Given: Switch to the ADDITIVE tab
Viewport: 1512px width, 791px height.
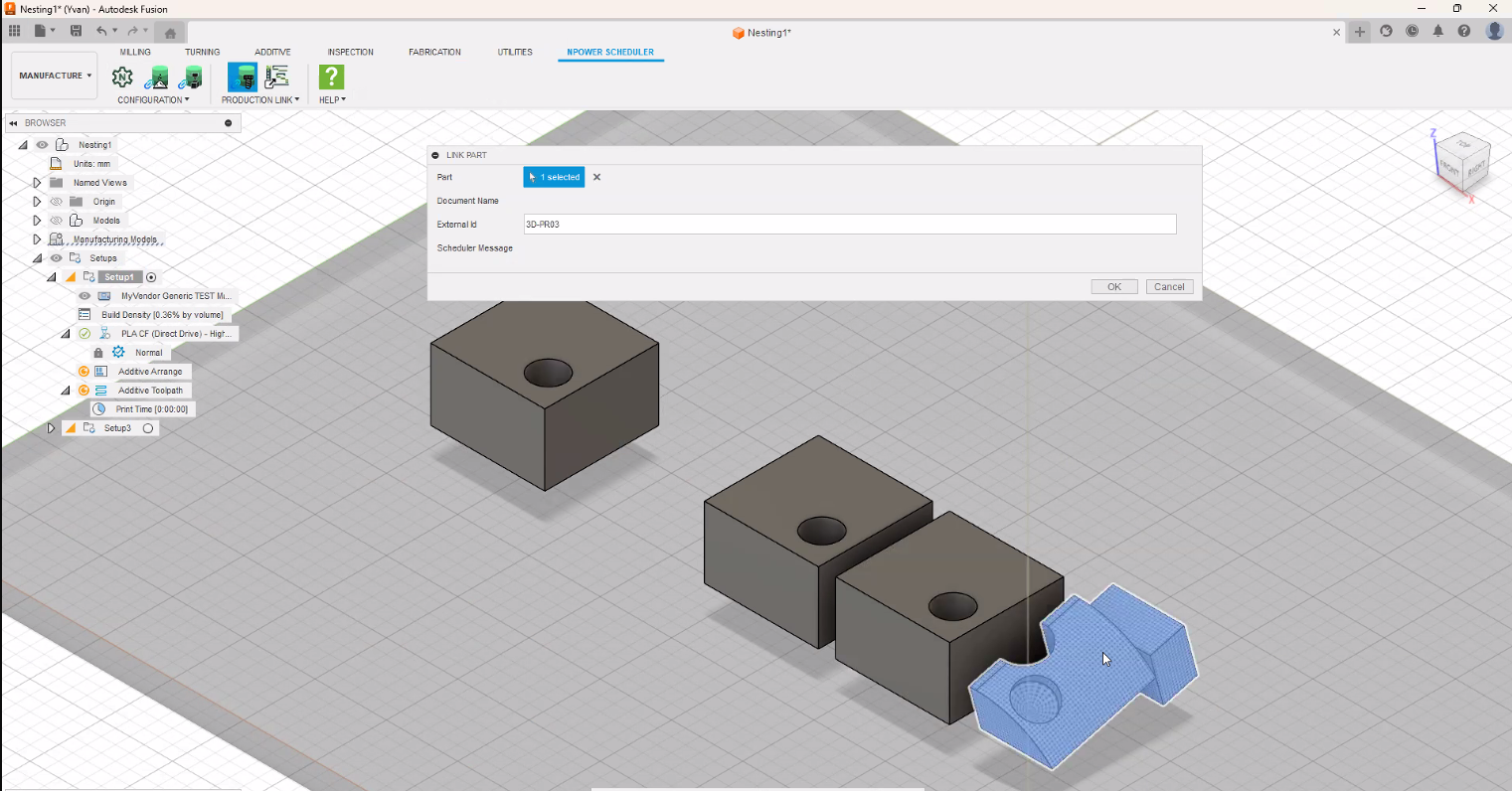Looking at the screenshot, I should pos(272,52).
